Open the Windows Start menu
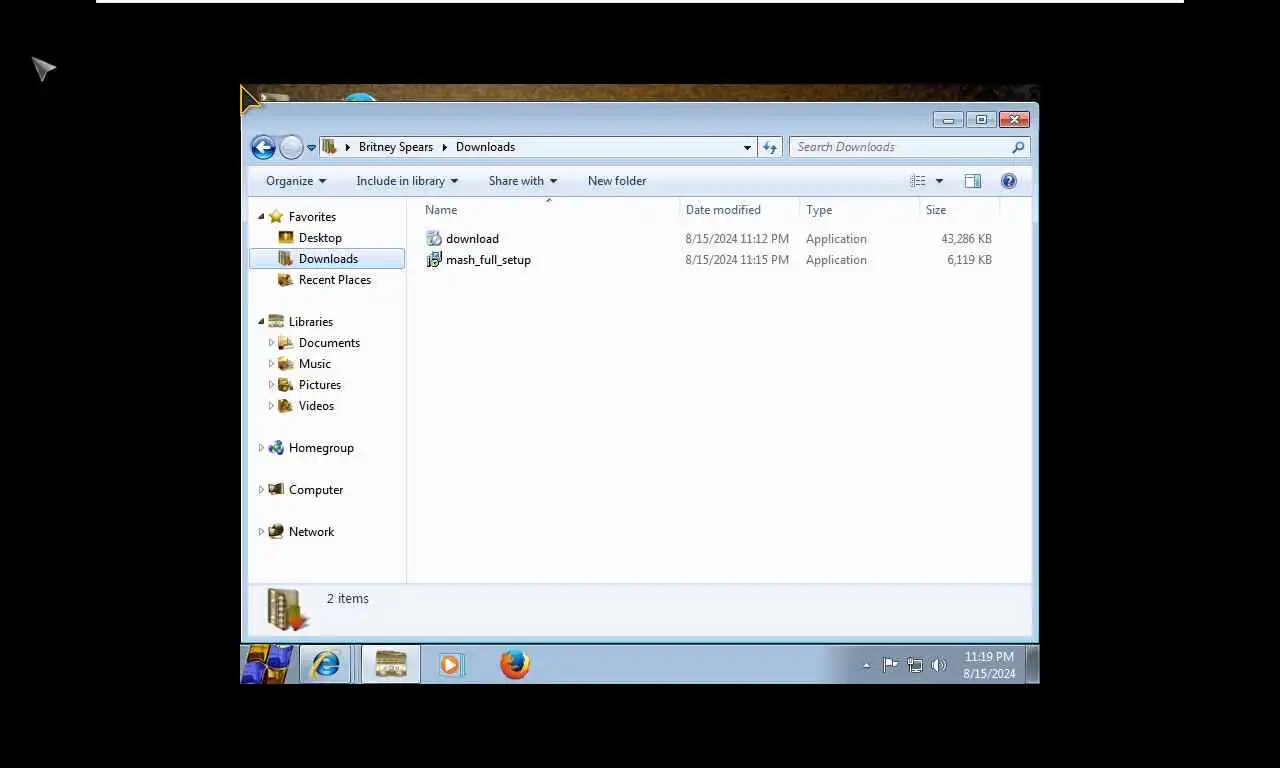The height and width of the screenshot is (768, 1280). [268, 664]
